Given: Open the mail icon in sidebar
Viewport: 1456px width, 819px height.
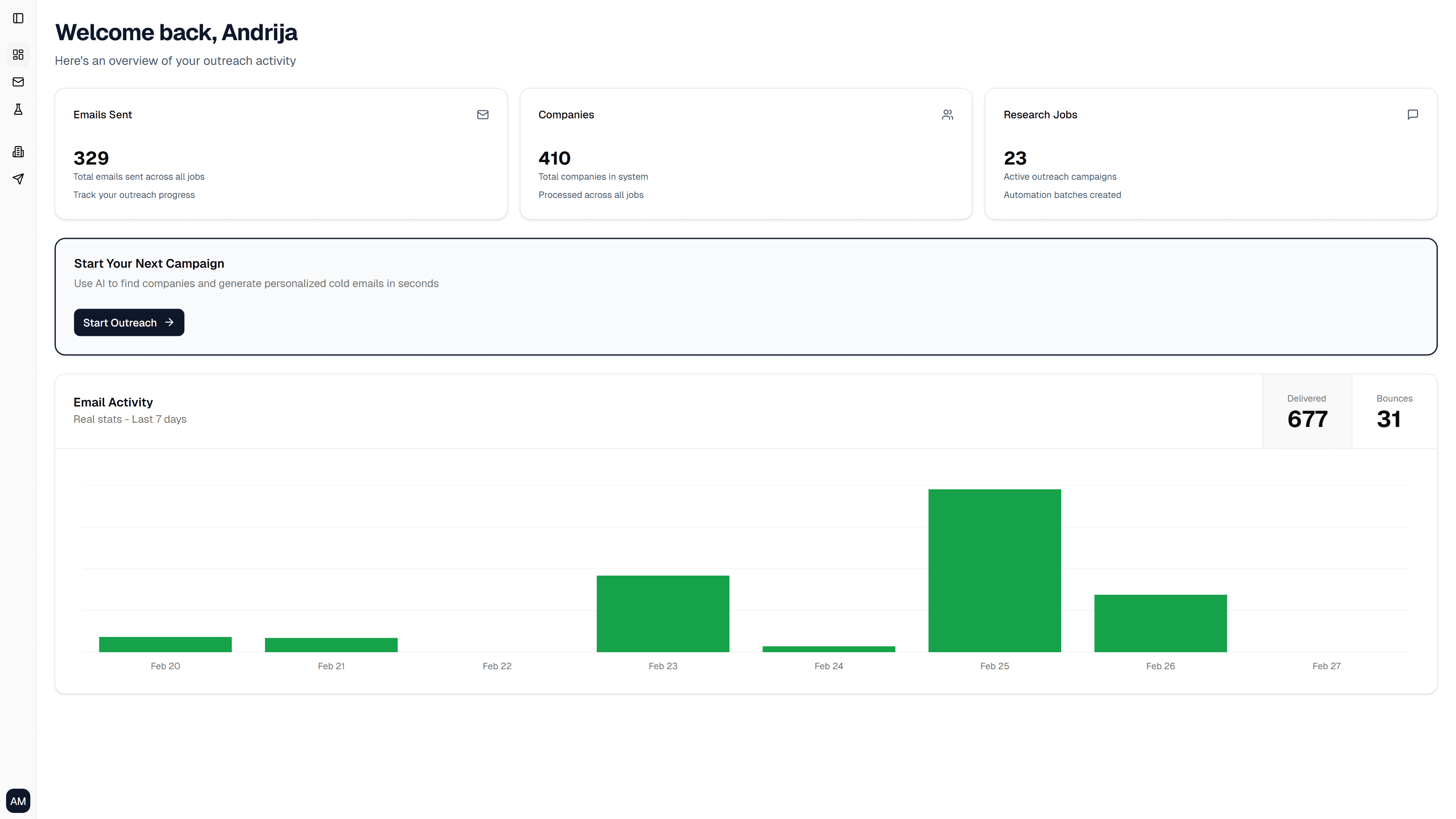Looking at the screenshot, I should click(18, 82).
